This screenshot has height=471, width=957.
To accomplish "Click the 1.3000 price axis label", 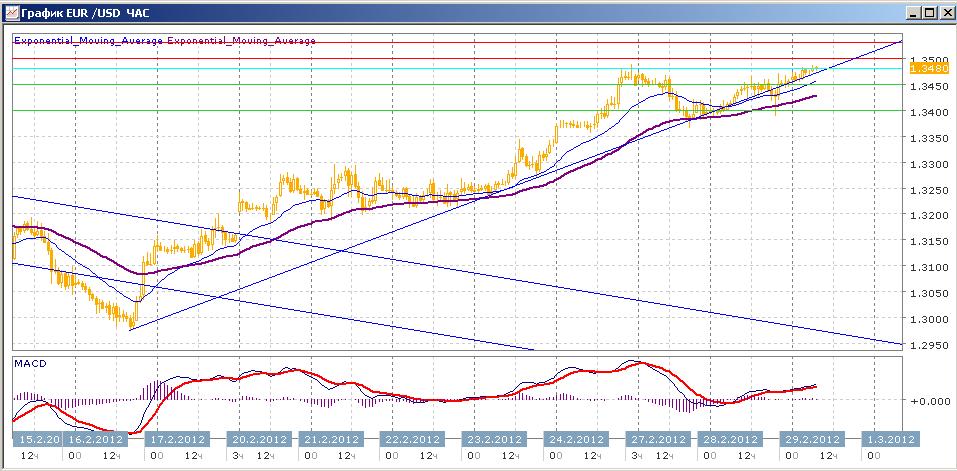I will coord(929,319).
